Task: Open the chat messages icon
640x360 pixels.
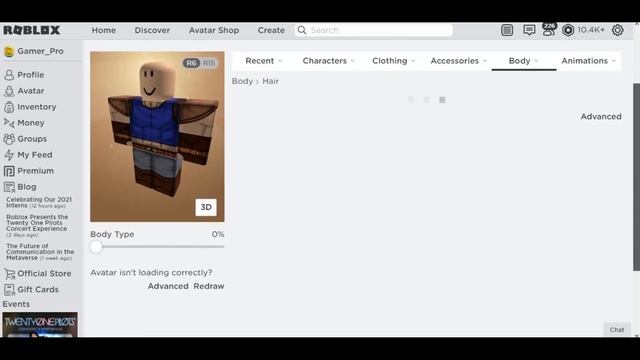Action: (x=529, y=30)
